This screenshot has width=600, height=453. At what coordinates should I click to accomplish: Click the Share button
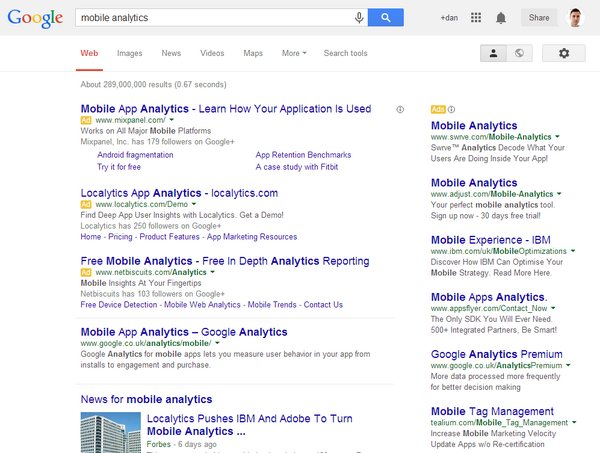[539, 18]
